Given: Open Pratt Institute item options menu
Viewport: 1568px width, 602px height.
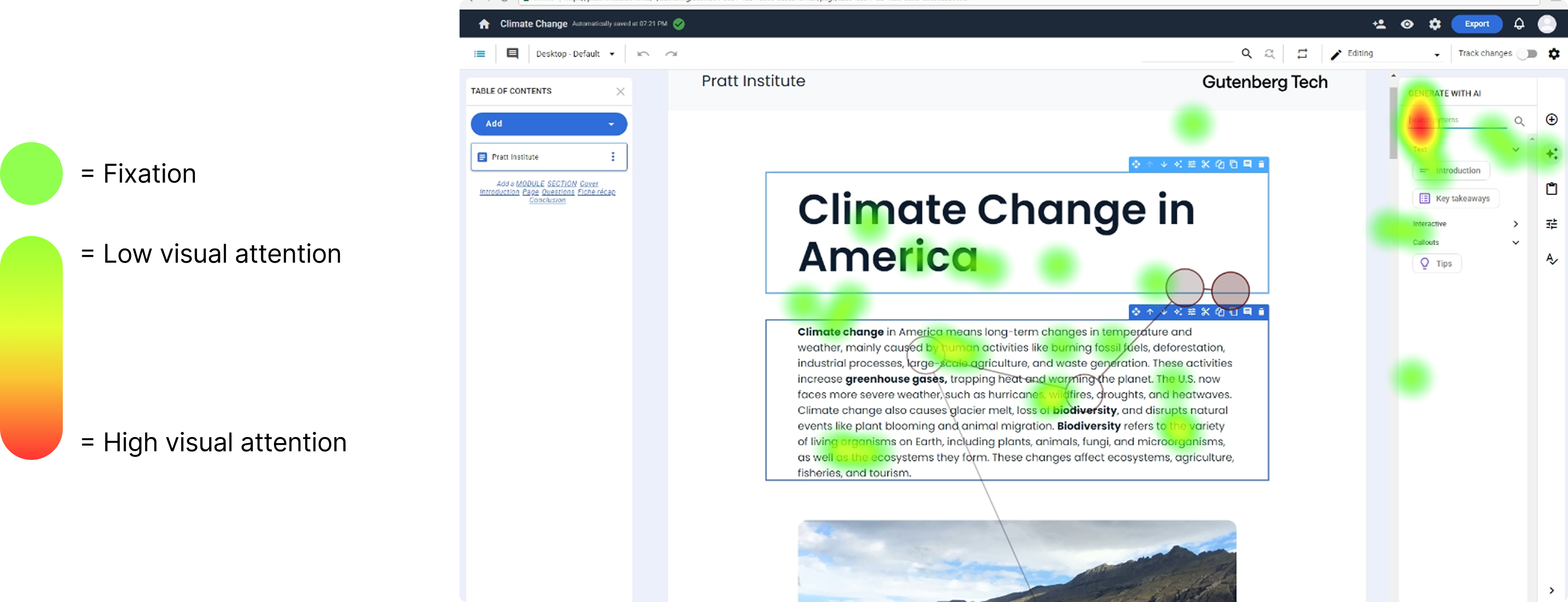Looking at the screenshot, I should tap(613, 157).
